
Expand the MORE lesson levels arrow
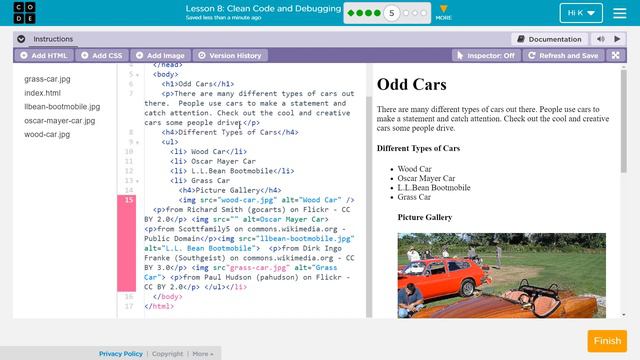tap(443, 12)
